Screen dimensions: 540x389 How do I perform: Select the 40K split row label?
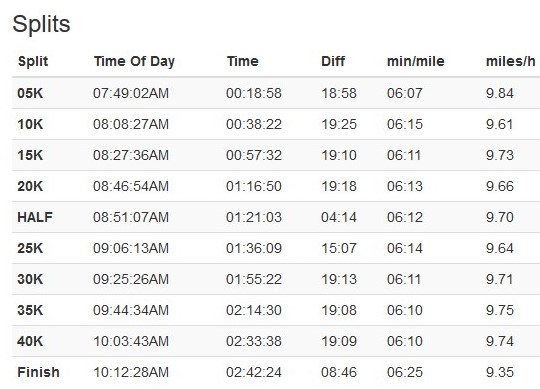click(30, 341)
